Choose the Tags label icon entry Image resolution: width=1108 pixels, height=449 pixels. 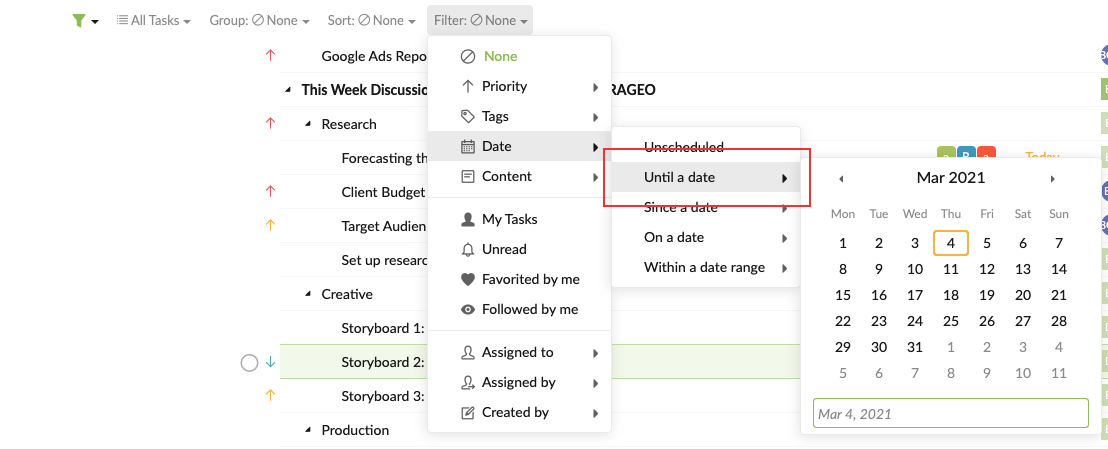[x=467, y=116]
